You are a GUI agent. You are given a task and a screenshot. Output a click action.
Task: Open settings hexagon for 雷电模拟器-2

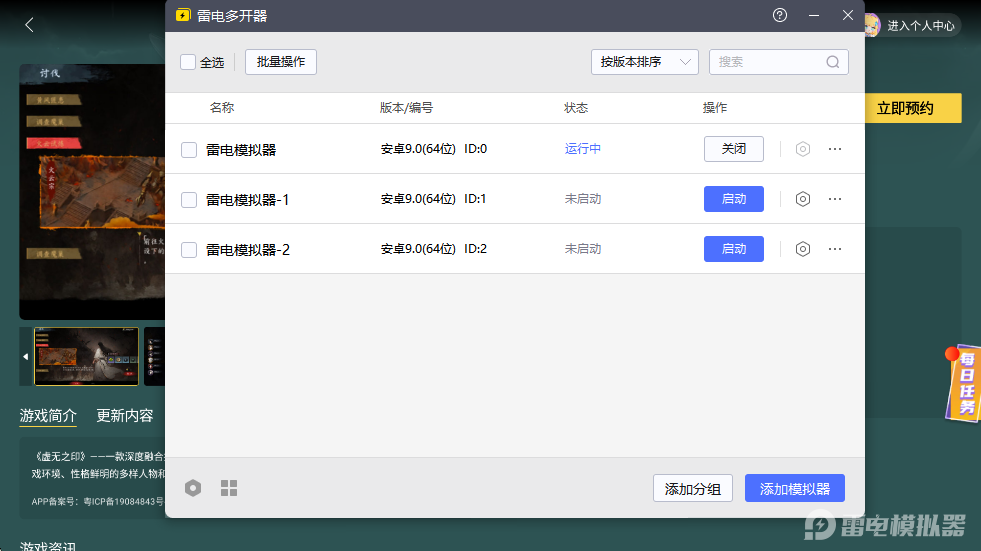(803, 249)
